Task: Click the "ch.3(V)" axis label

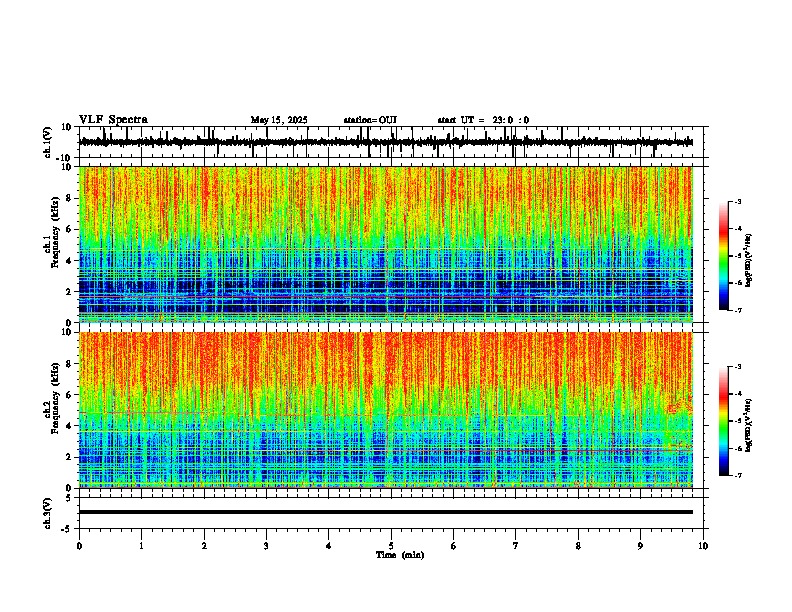Action: [x=48, y=513]
